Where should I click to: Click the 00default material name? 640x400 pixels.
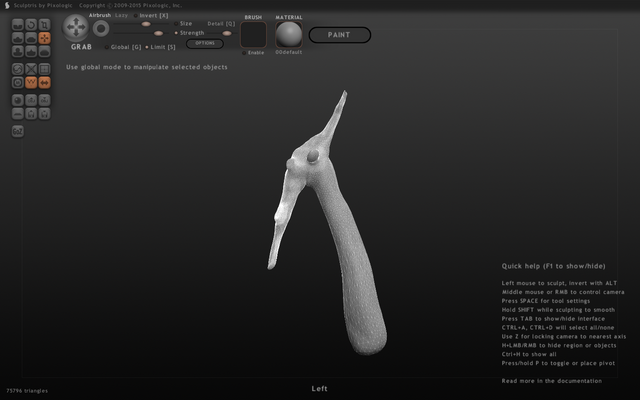[x=289, y=52]
